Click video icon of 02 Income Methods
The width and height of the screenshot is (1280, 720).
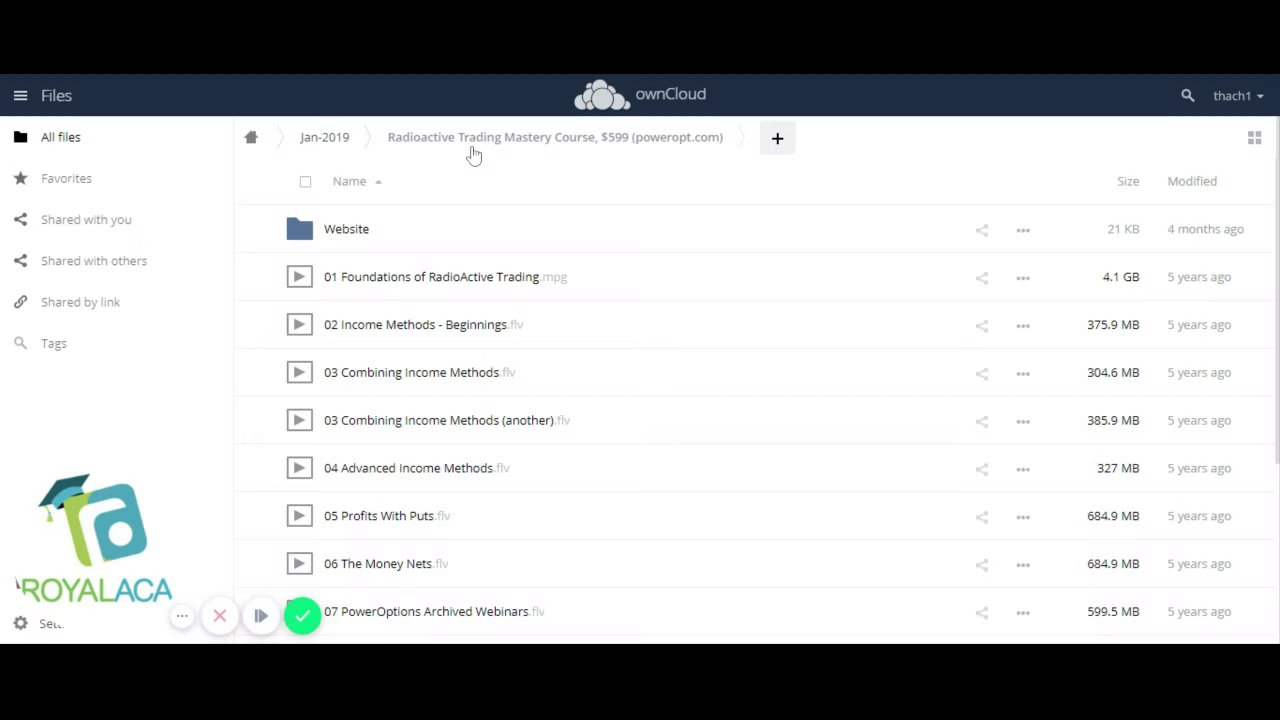click(299, 324)
